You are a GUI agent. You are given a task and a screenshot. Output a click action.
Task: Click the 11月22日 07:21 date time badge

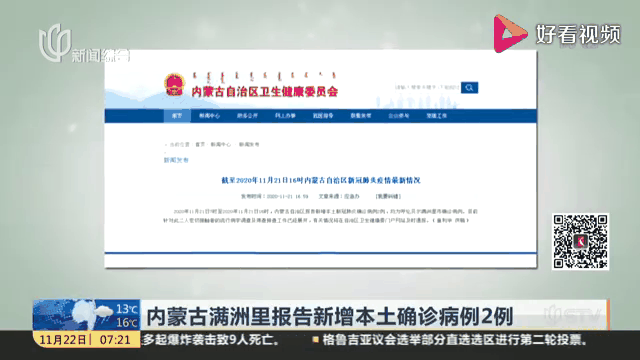(86, 340)
